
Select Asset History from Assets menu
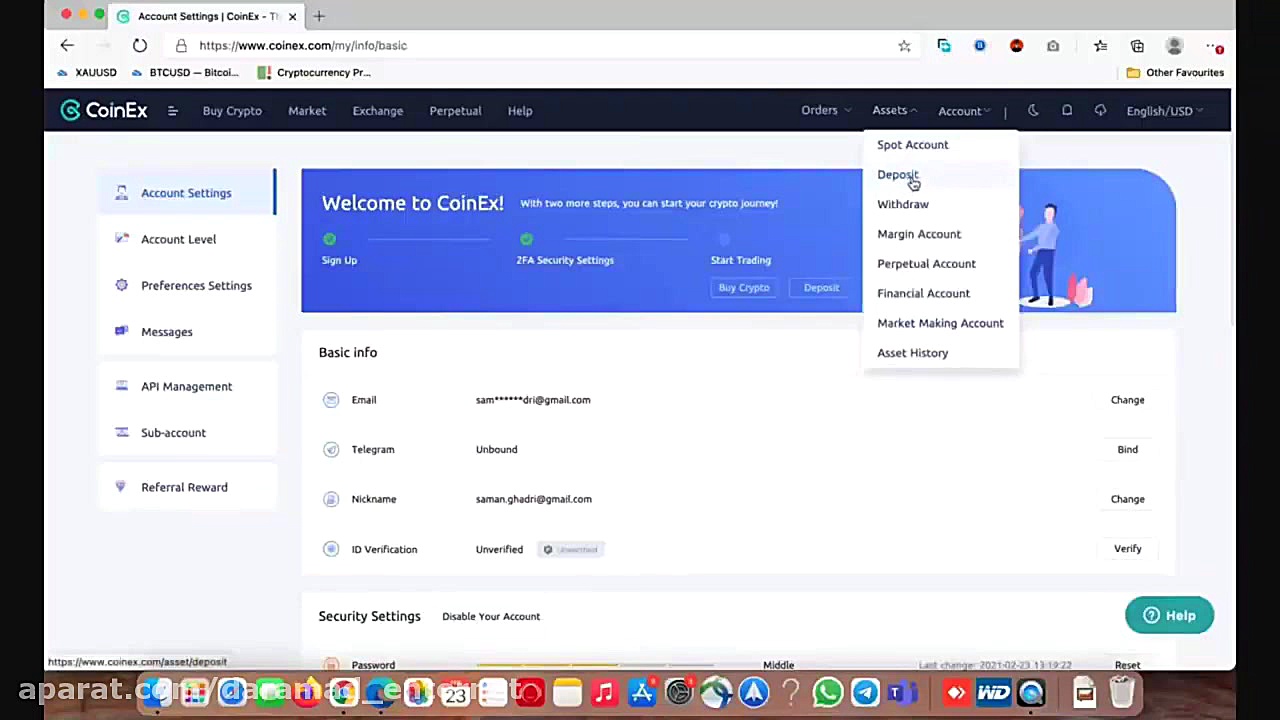pos(912,353)
